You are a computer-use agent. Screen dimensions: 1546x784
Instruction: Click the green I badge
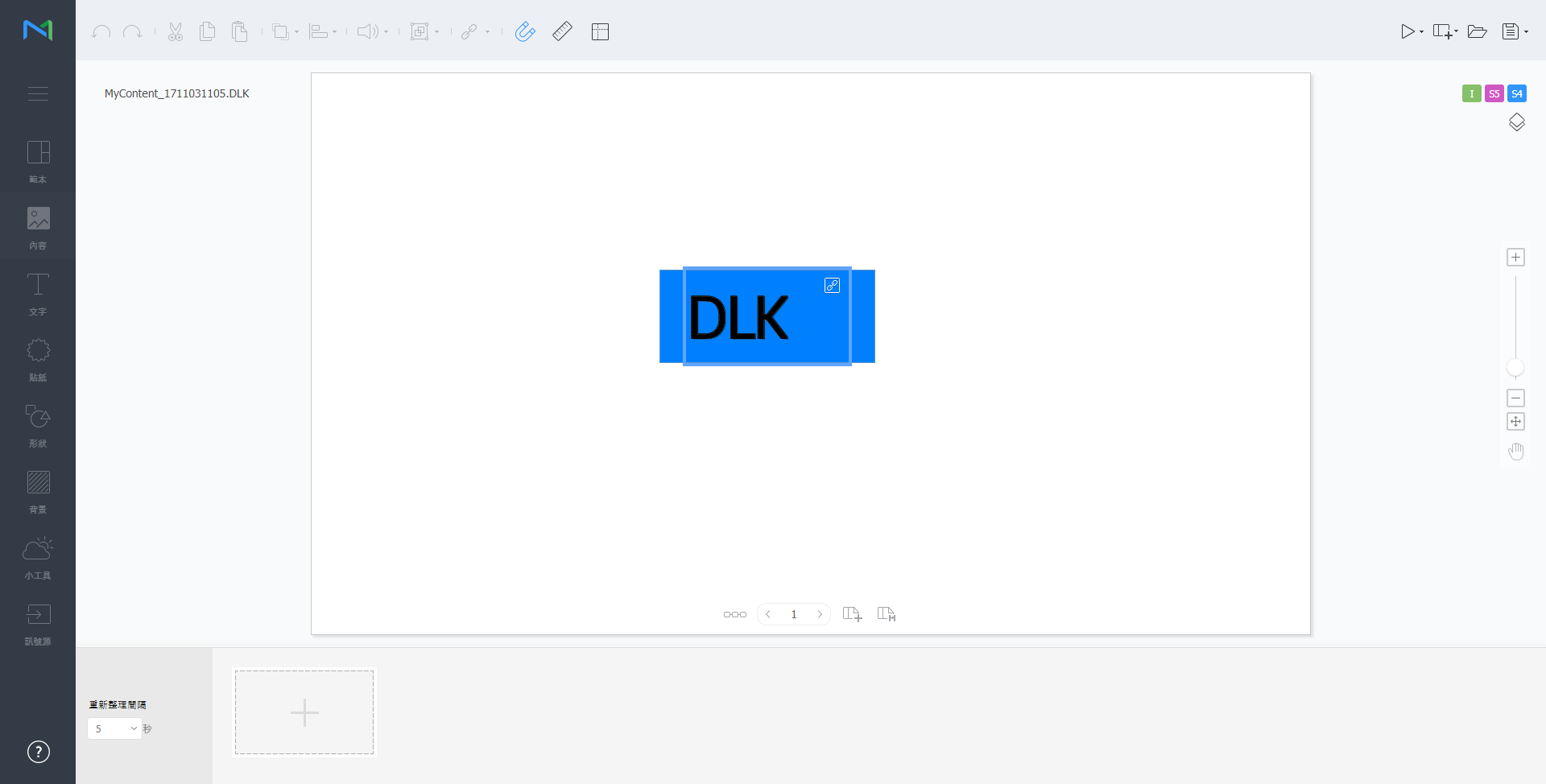tap(1471, 93)
